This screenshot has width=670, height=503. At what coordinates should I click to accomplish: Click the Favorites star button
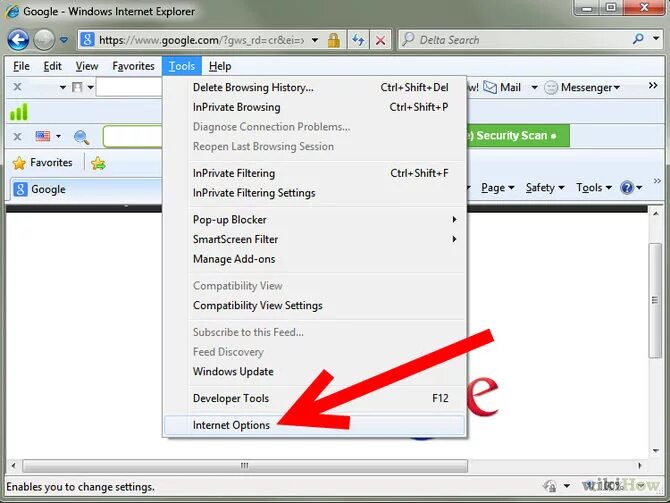tap(43, 162)
